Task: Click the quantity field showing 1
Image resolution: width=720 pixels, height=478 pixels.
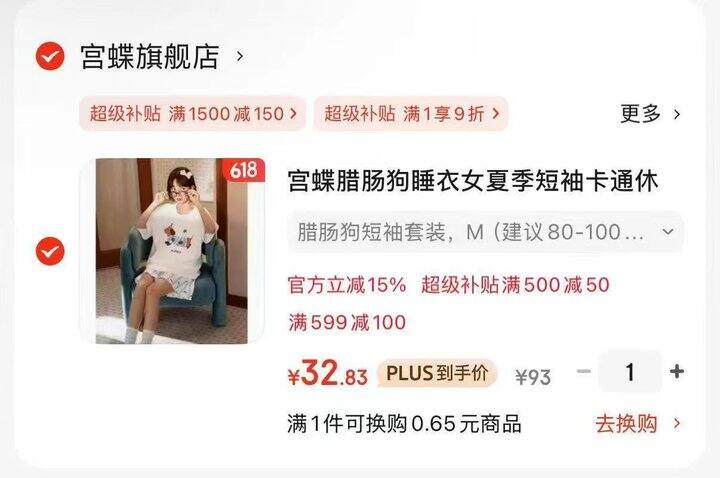Action: pyautogui.click(x=630, y=371)
